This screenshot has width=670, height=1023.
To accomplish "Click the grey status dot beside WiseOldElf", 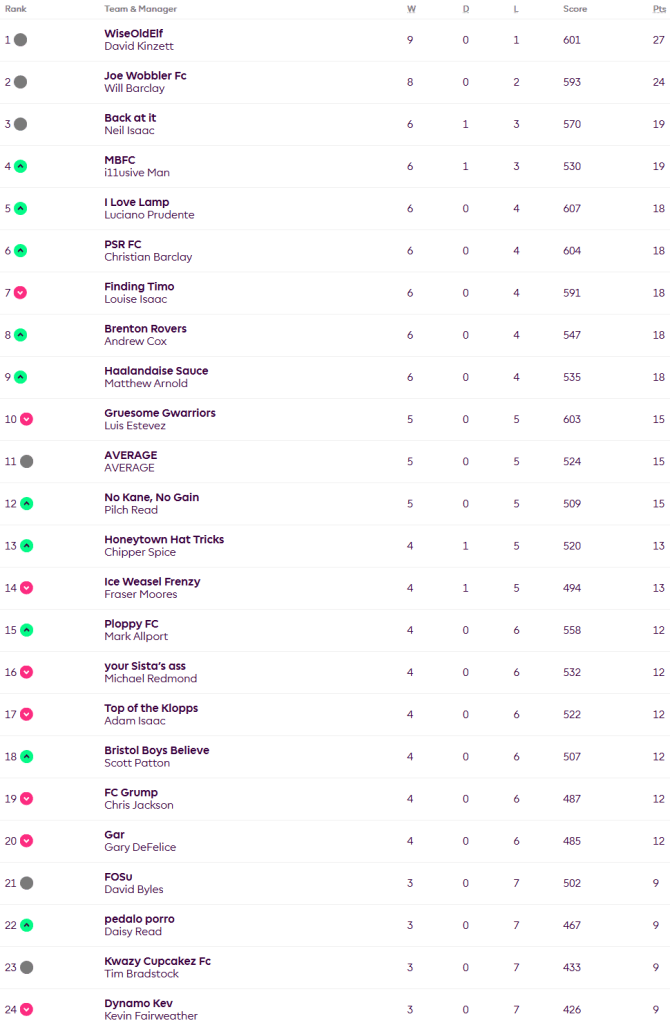I will (x=21, y=40).
